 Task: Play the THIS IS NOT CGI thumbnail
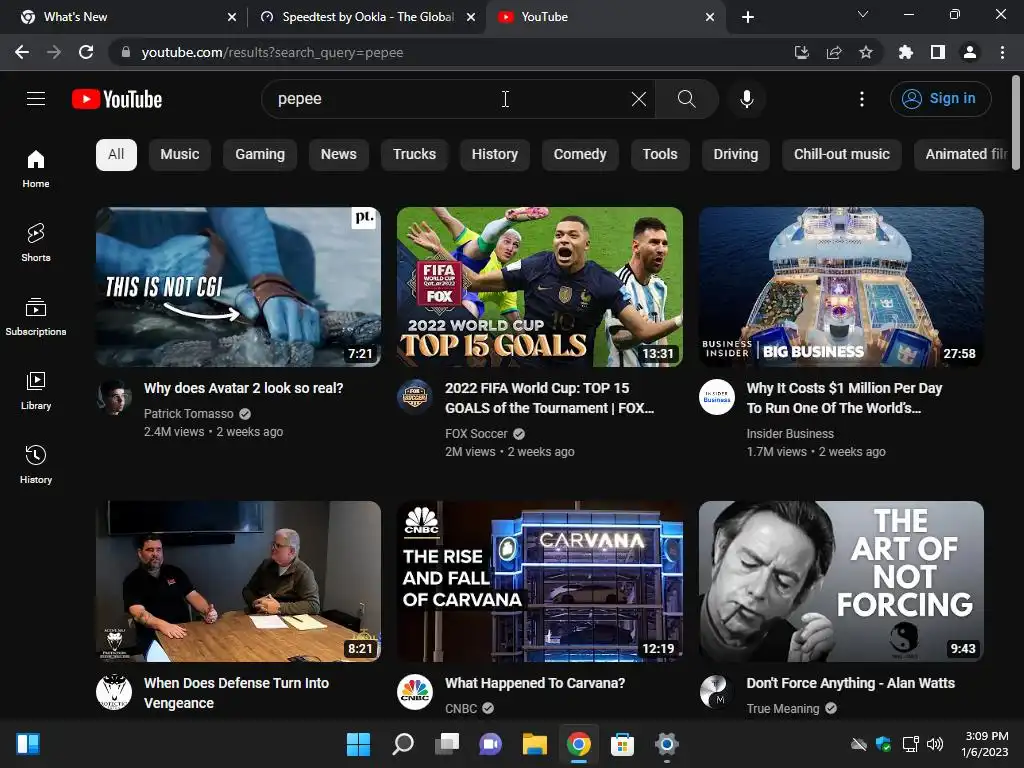[x=238, y=287]
